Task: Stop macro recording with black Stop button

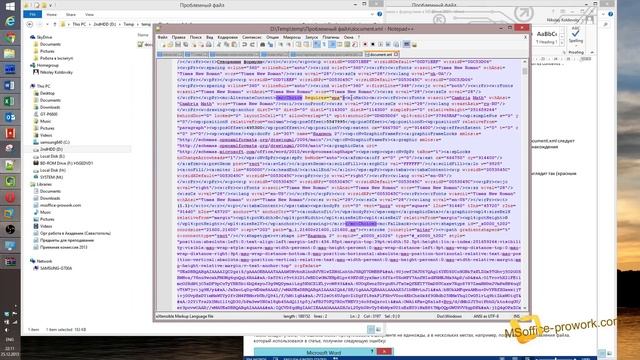Action: (373, 44)
